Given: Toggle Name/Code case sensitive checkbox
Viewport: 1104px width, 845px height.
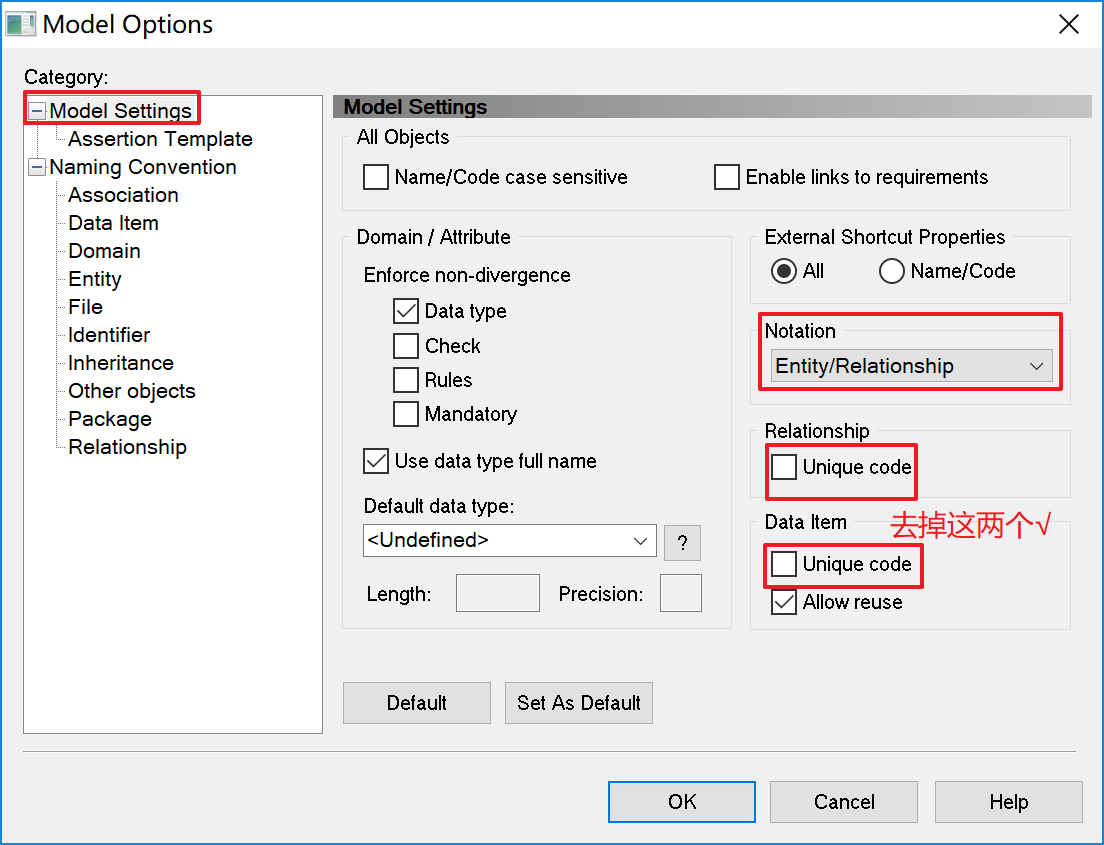Looking at the screenshot, I should coord(376,177).
